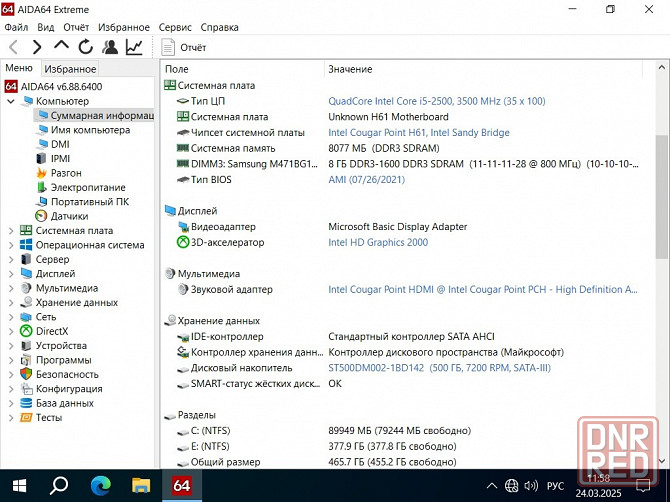
Task: Click the РУС language indicator in tray
Action: [555, 486]
